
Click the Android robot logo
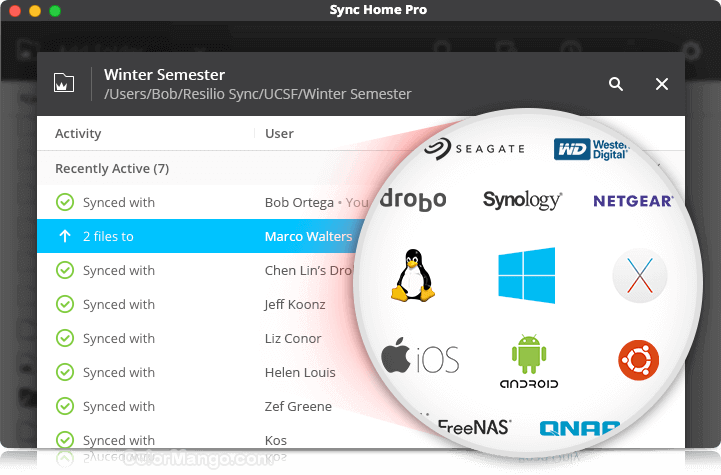point(529,361)
